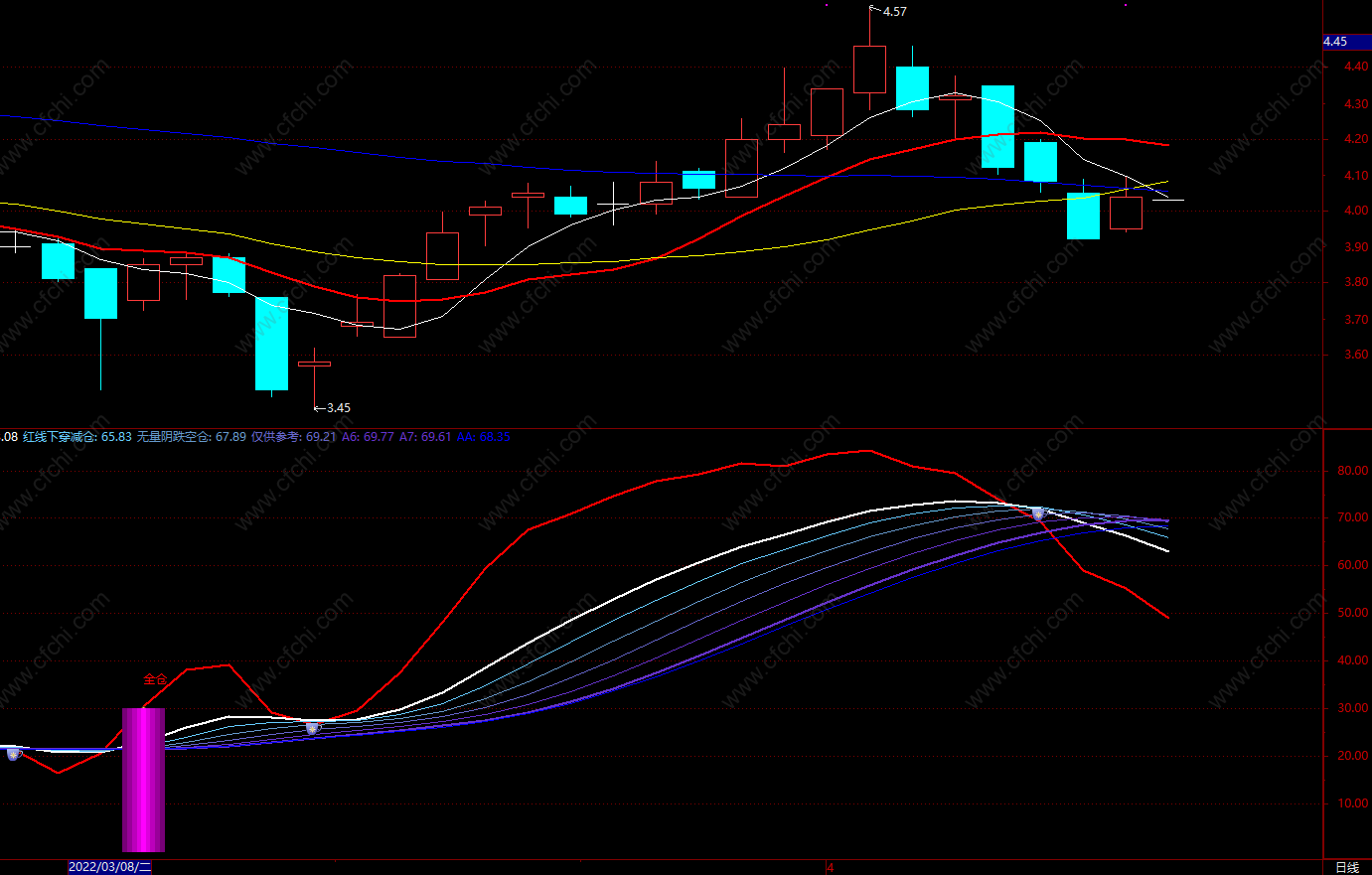This screenshot has height=875, width=1372.
Task: Select the magenta 全仓 signal bar
Action: click(x=143, y=780)
